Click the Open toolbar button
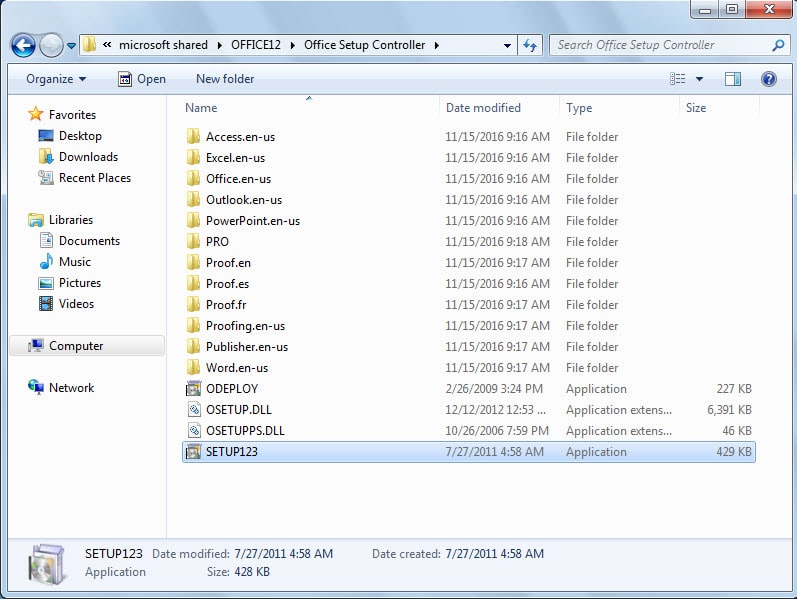This screenshot has width=797, height=599. point(141,79)
